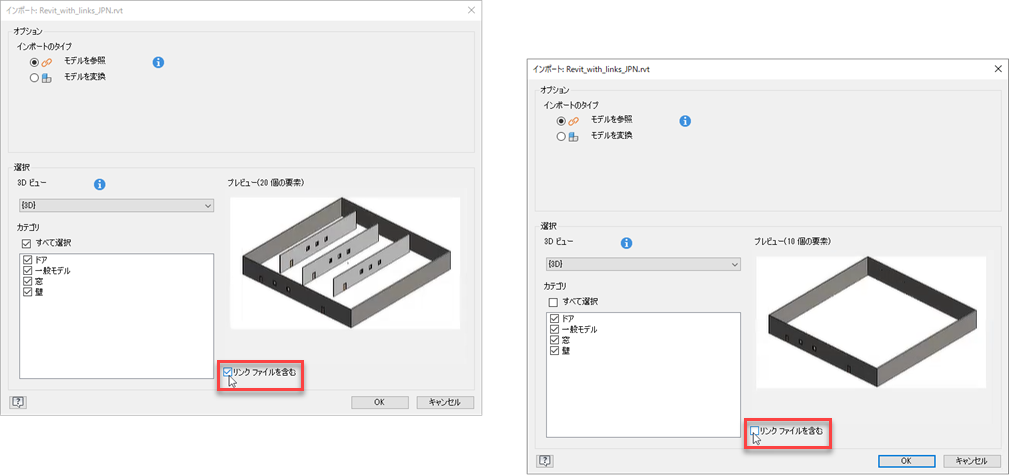This screenshot has width=1010, height=475.
Task: Uncheck 壁 category in right dialog
Action: [554, 351]
